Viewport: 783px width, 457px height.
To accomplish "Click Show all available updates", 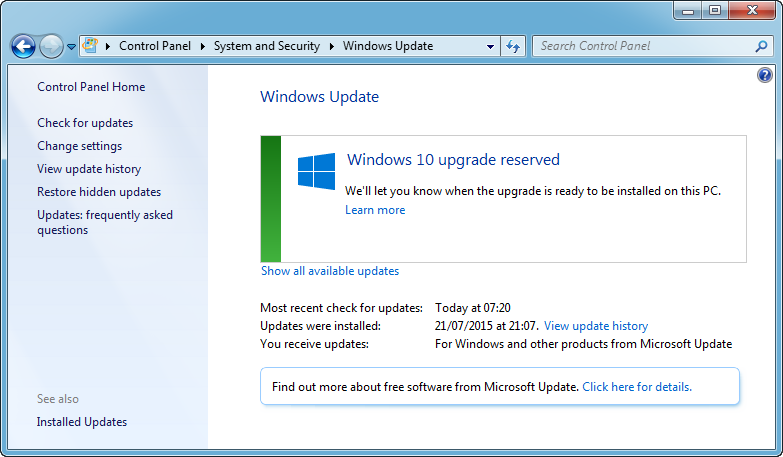I will click(x=330, y=271).
